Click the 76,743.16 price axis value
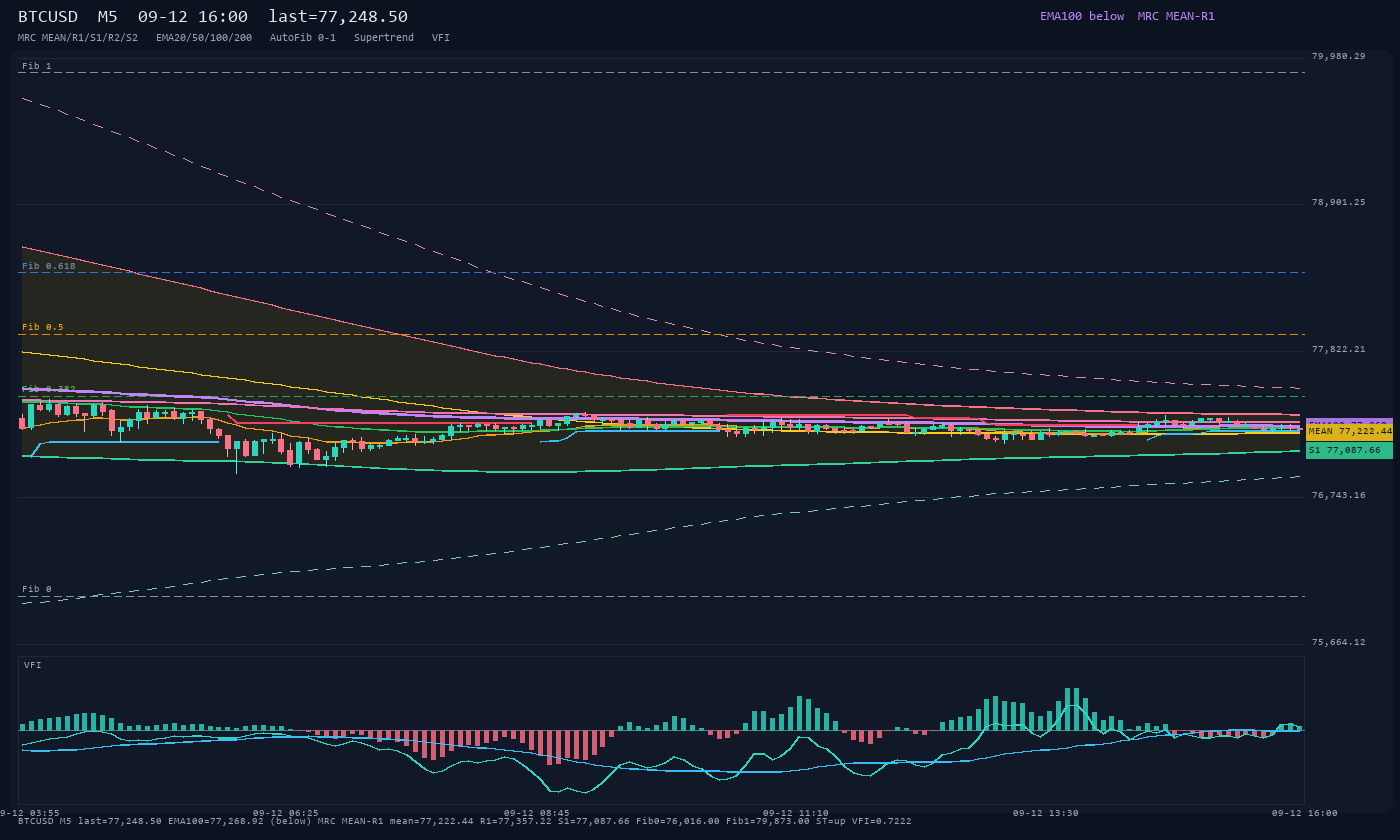The image size is (1400, 840). (1338, 495)
